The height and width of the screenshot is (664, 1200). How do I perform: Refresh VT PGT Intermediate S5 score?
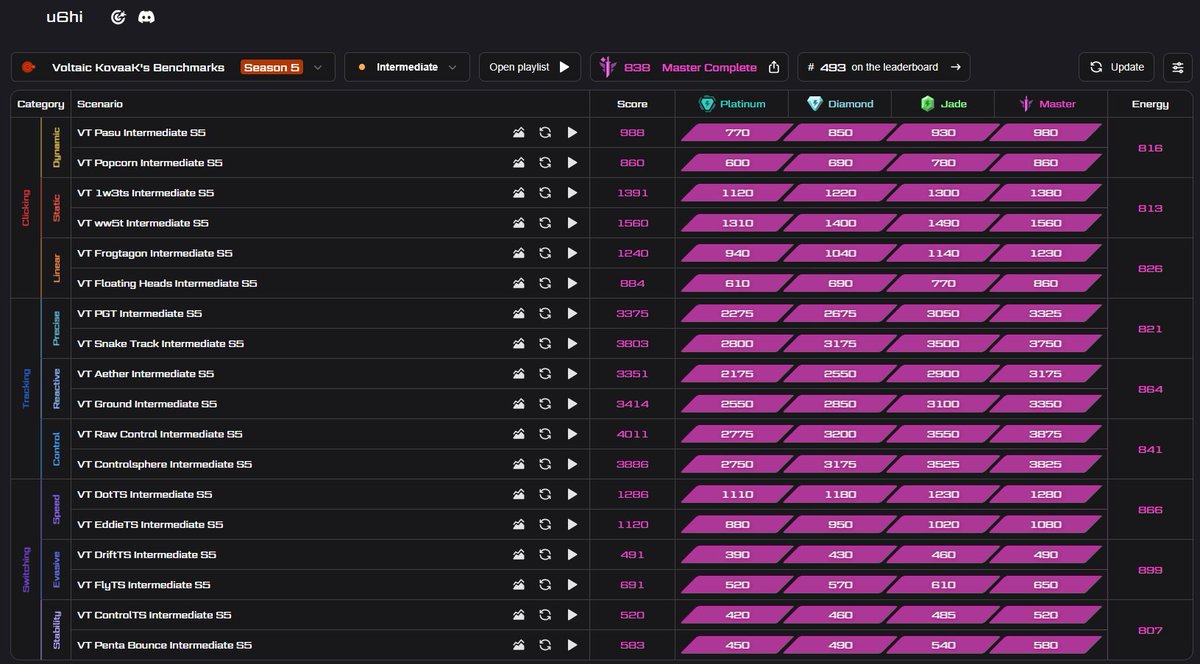pos(545,313)
